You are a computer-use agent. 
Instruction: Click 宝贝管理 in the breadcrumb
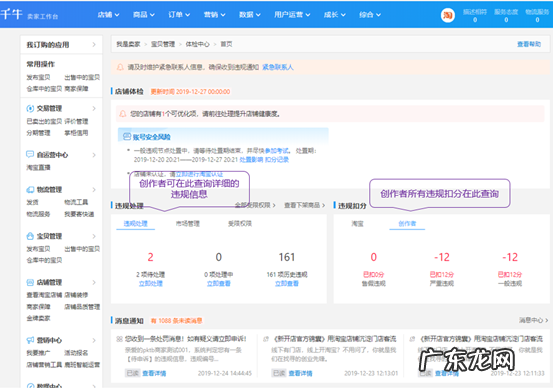(163, 44)
